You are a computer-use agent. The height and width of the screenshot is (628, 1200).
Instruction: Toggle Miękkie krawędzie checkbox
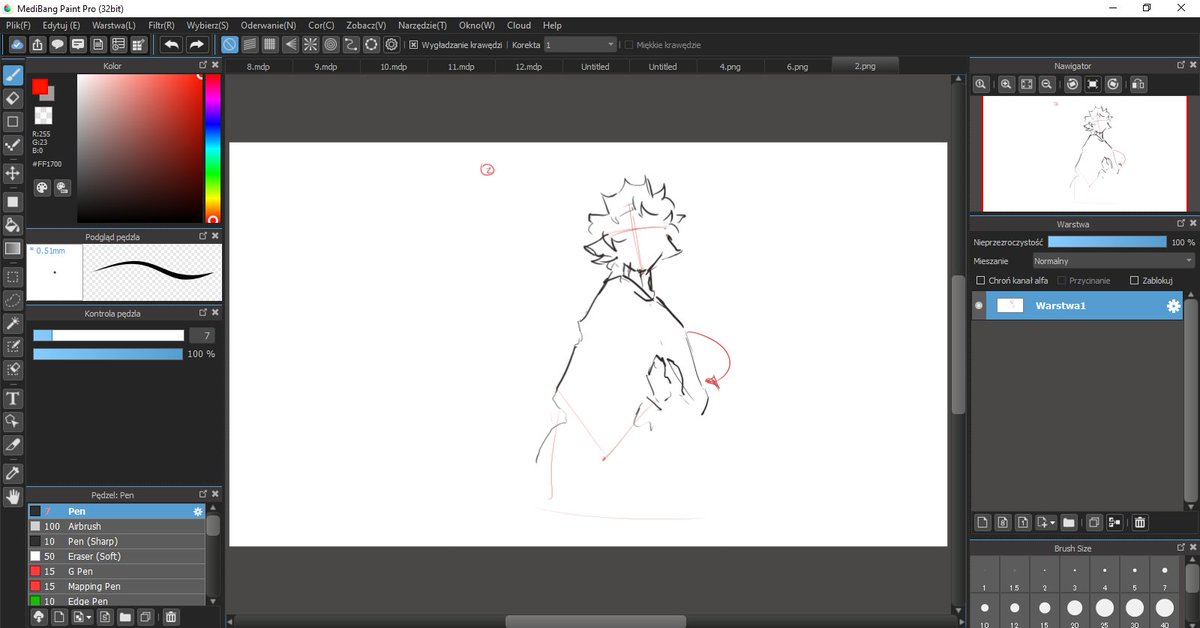pyautogui.click(x=628, y=45)
